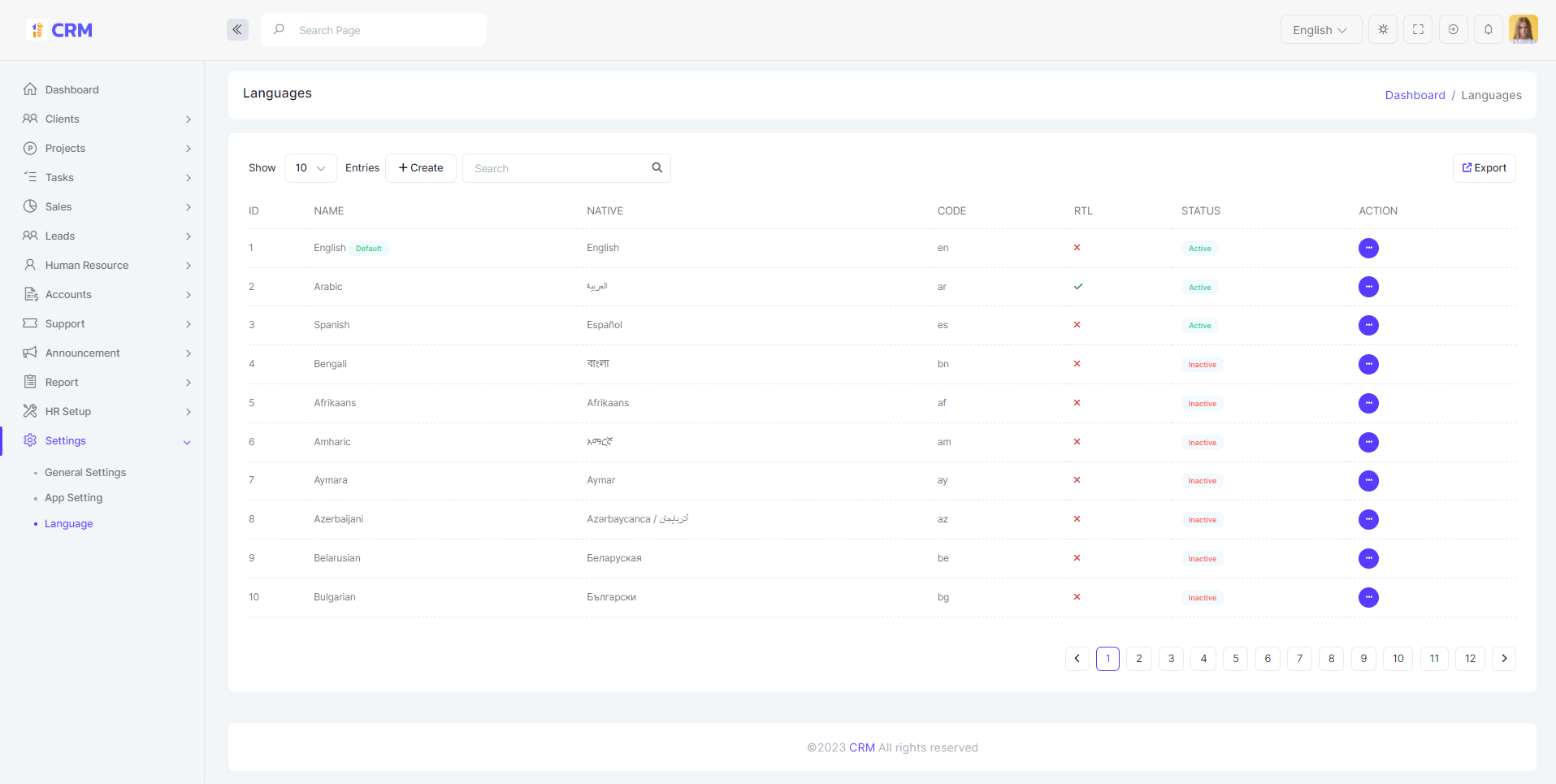Expand the Accounts menu
This screenshot has height=784, width=1556.
pyautogui.click(x=108, y=294)
